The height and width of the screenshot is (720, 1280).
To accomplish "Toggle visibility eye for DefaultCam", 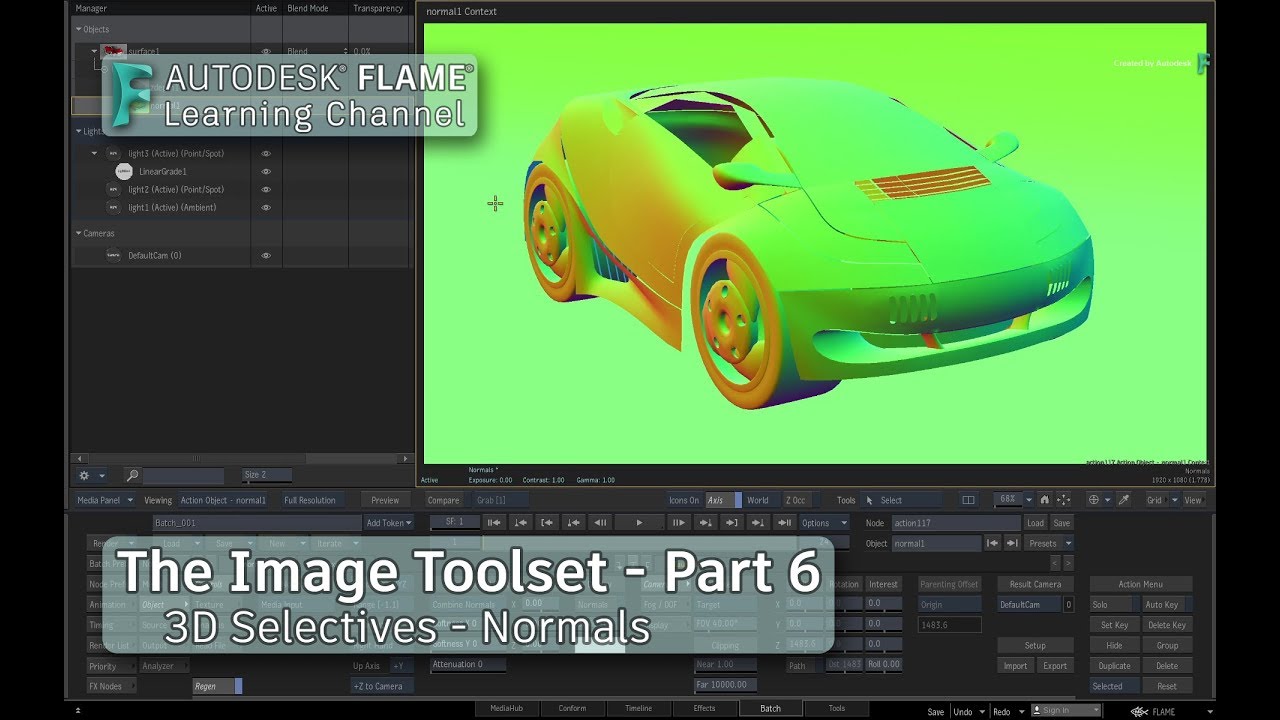I will [x=266, y=255].
